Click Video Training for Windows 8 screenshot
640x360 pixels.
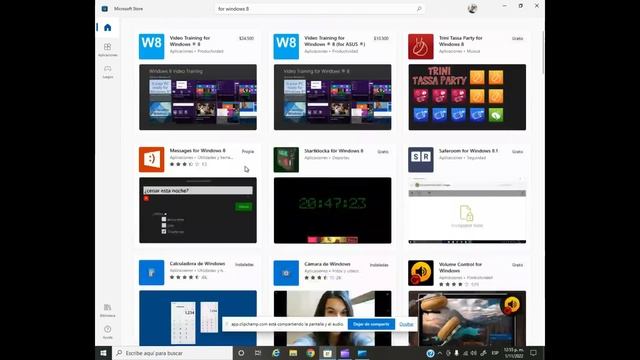tap(198, 97)
